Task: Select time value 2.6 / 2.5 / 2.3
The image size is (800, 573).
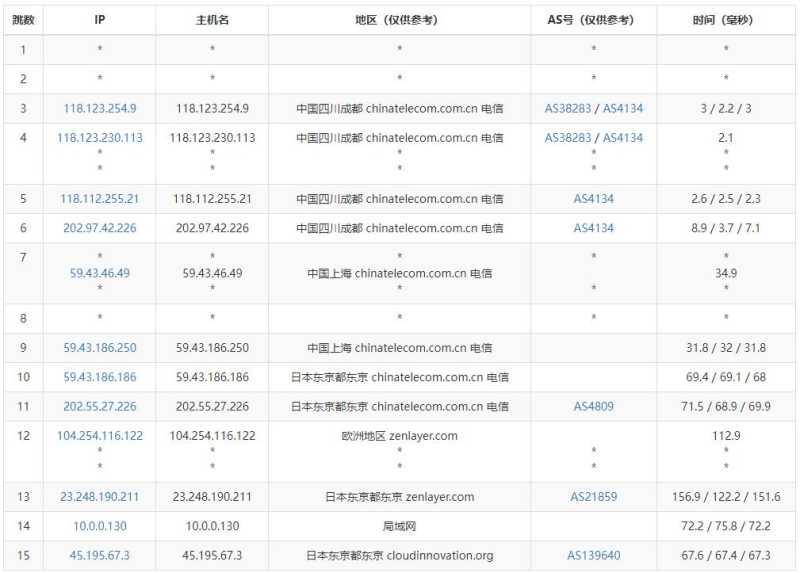Action: (x=726, y=199)
